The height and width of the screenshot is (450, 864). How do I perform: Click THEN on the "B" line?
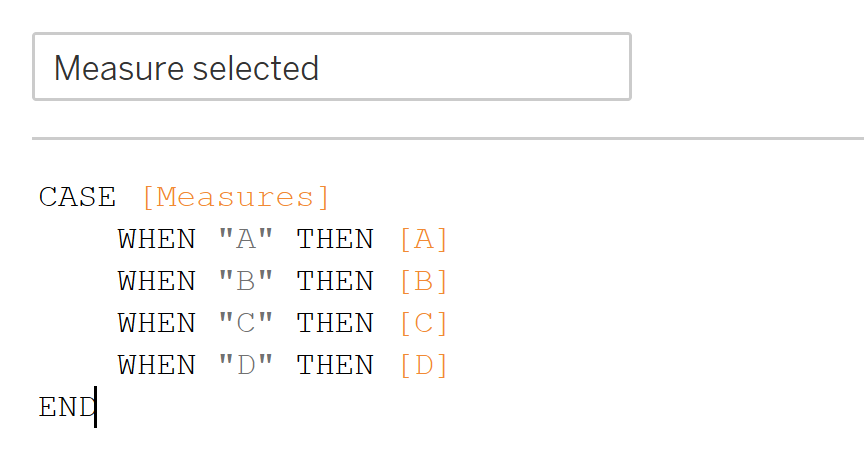tap(335, 281)
